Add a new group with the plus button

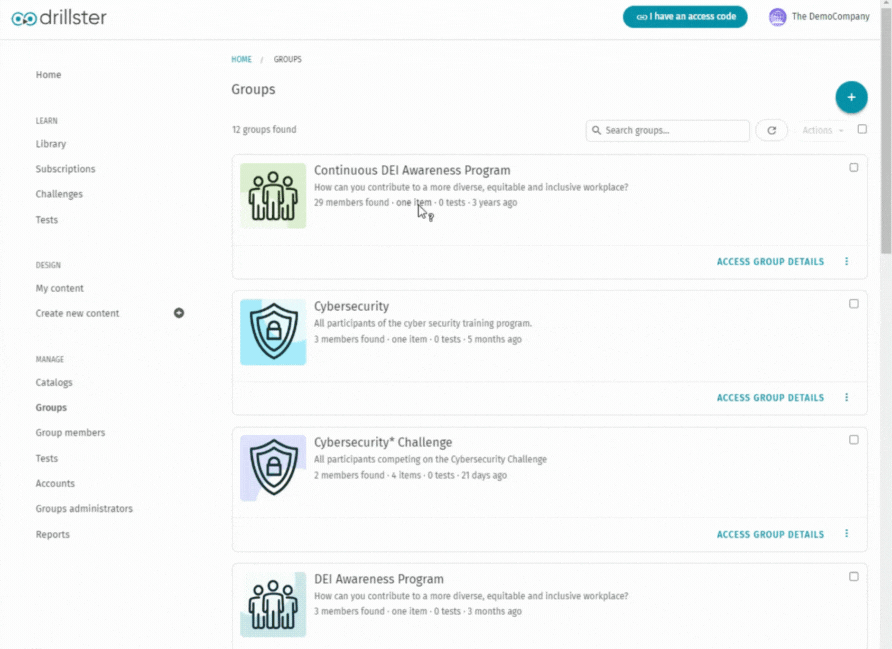click(x=851, y=97)
